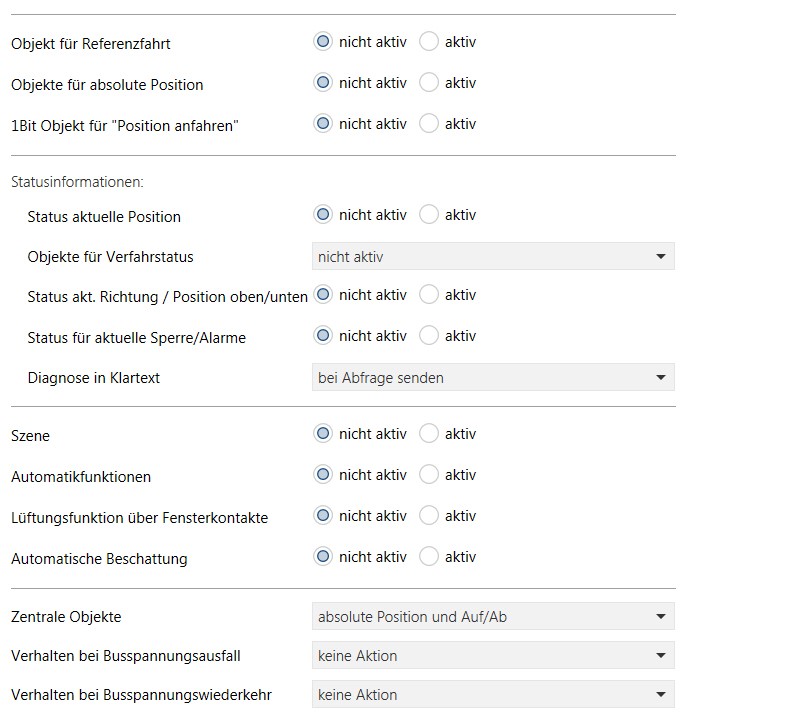Activate Lüftungsfunktion über Fensterkontakte
The height and width of the screenshot is (712, 806).
[429, 516]
